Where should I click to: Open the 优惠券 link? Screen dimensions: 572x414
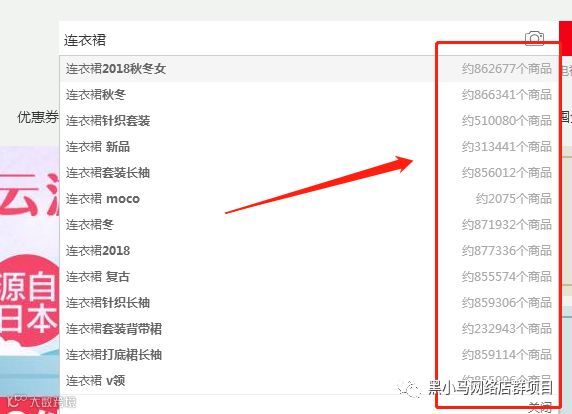pyautogui.click(x=38, y=117)
